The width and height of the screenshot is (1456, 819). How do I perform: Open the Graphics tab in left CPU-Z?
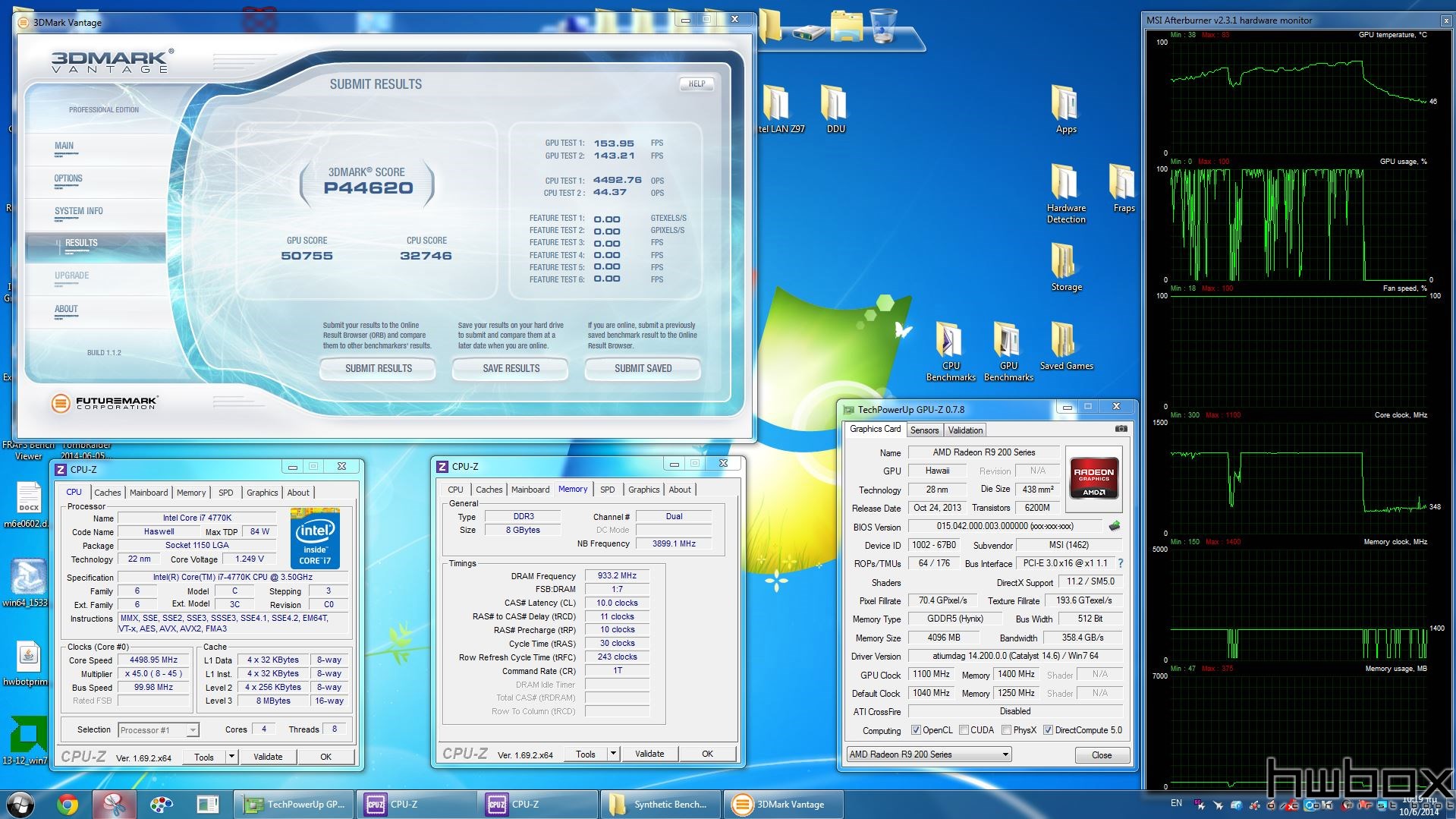(262, 493)
